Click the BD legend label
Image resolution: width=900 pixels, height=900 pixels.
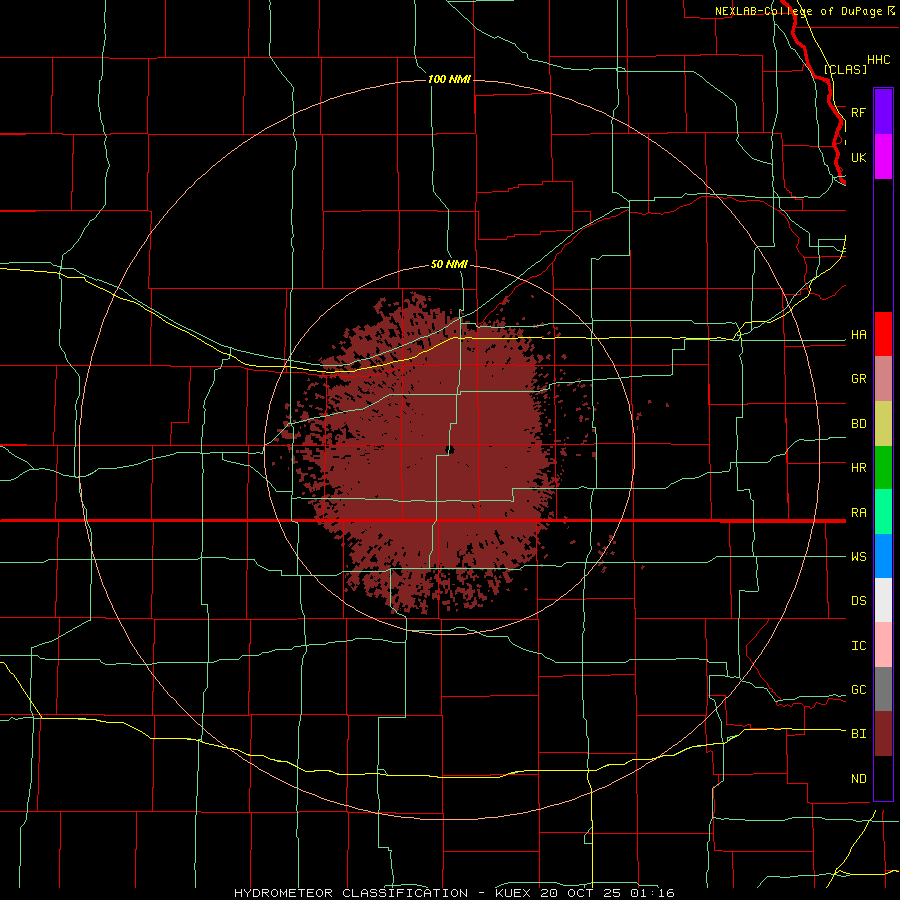coord(859,424)
